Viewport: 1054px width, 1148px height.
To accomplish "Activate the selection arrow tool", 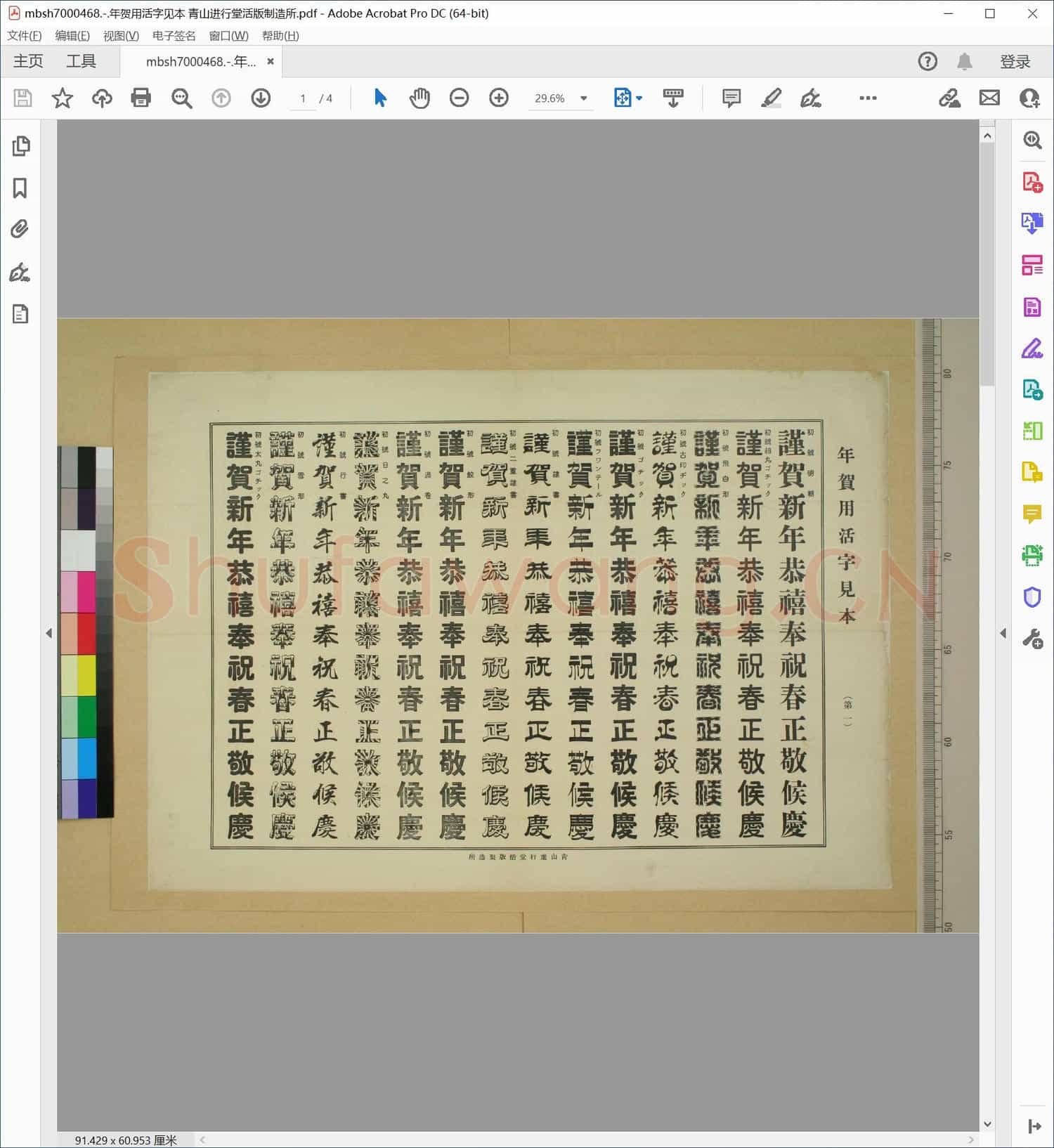I will [x=380, y=98].
